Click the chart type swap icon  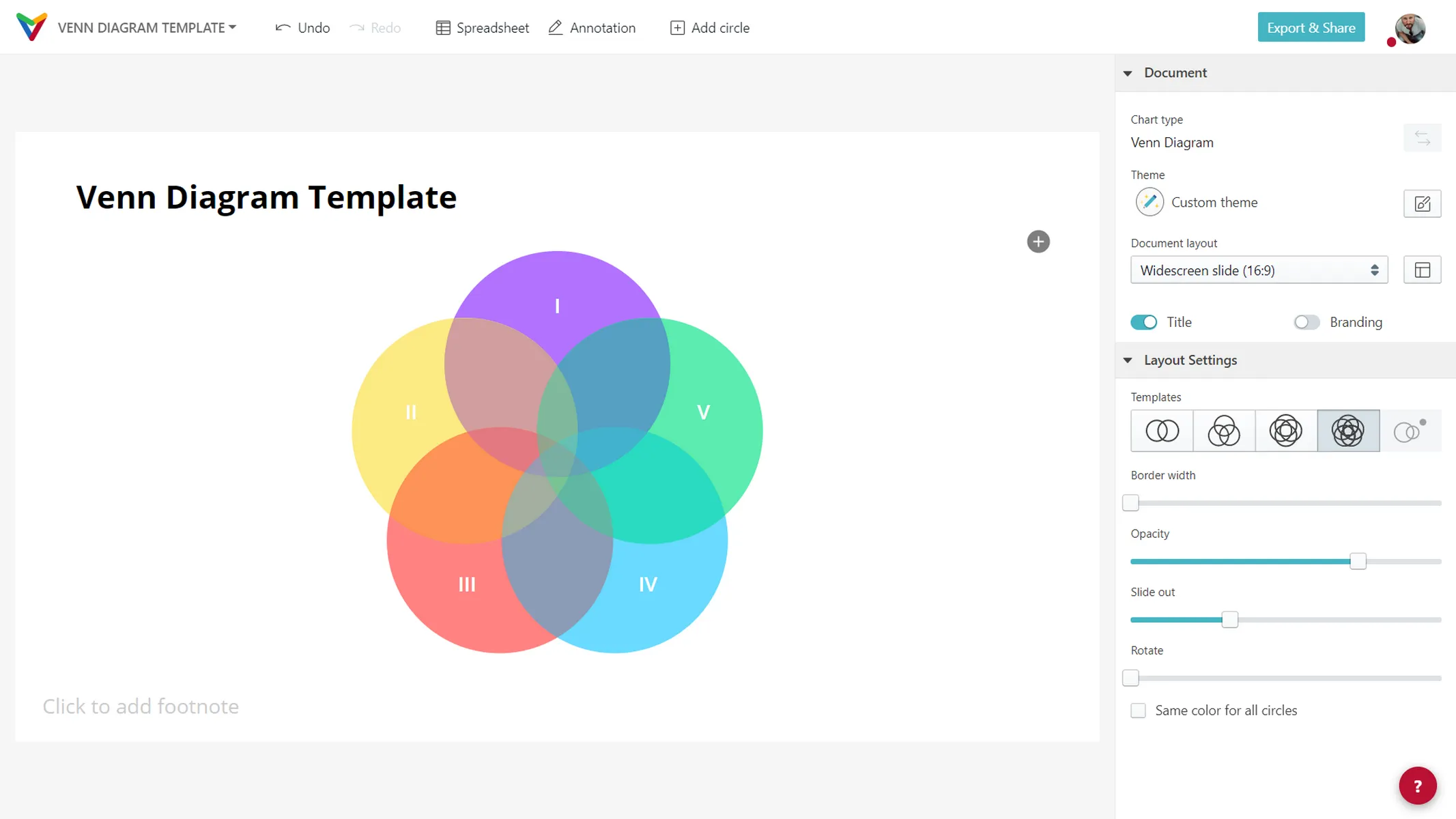tap(1422, 138)
